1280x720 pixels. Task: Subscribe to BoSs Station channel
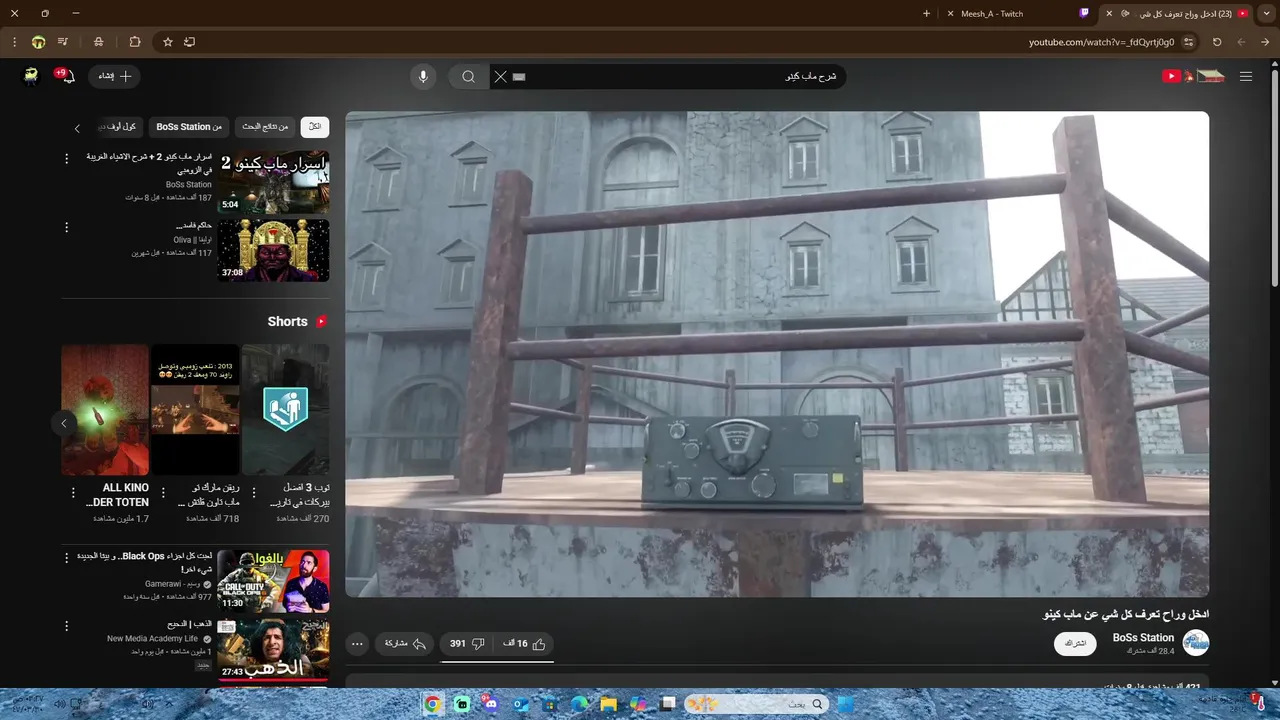click(x=1075, y=643)
